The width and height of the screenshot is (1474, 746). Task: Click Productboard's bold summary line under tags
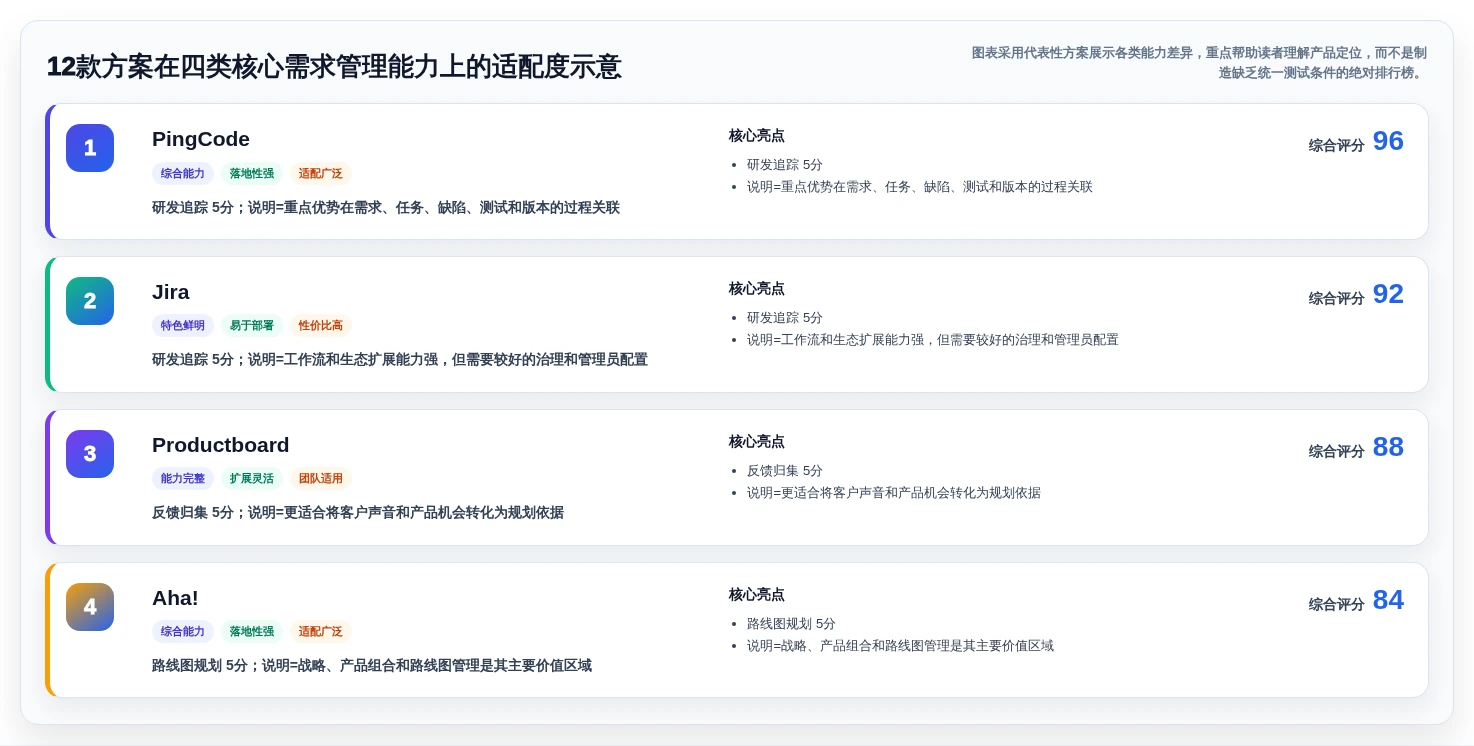click(x=358, y=513)
